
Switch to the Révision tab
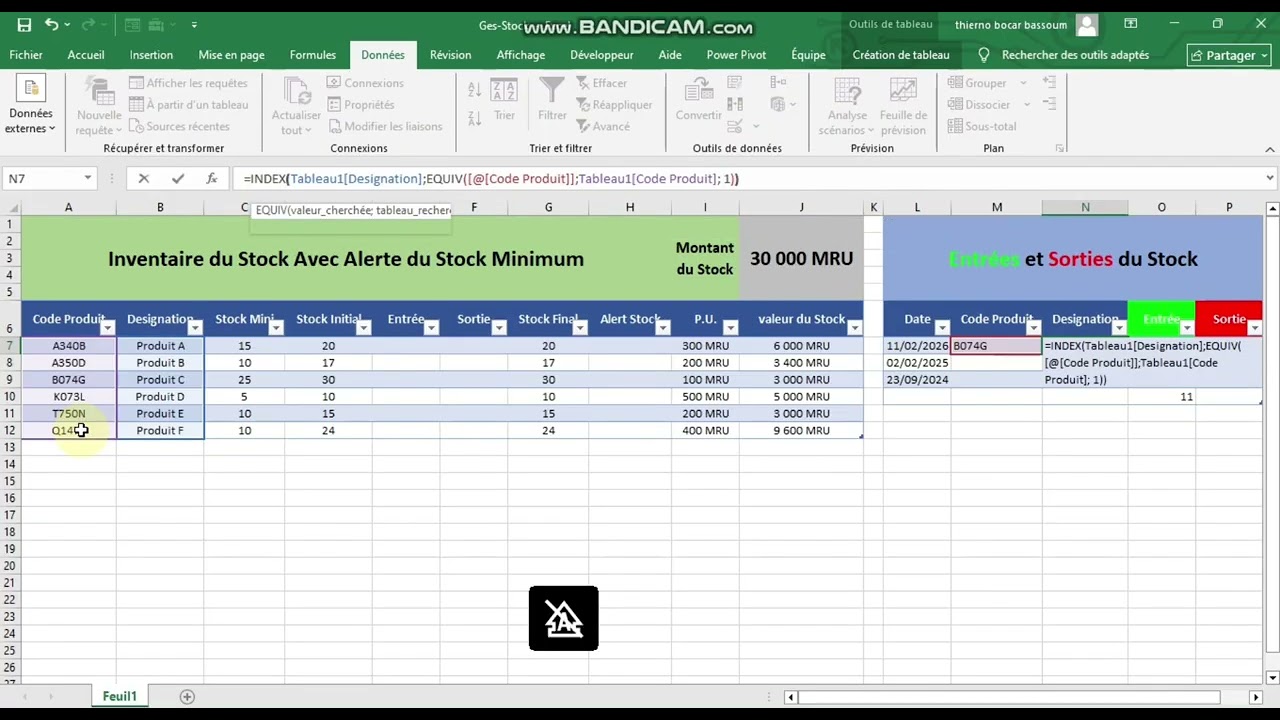click(450, 55)
